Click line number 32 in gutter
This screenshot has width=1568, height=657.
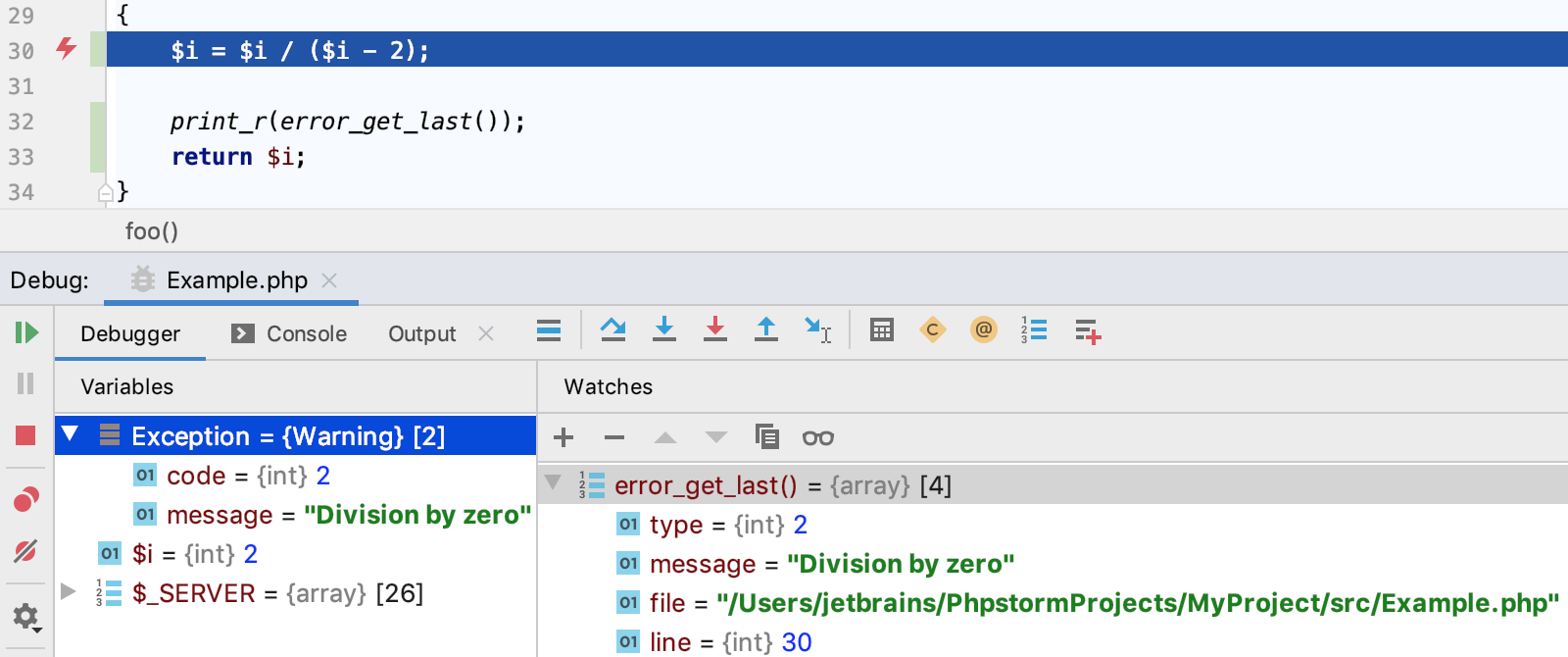(x=21, y=122)
